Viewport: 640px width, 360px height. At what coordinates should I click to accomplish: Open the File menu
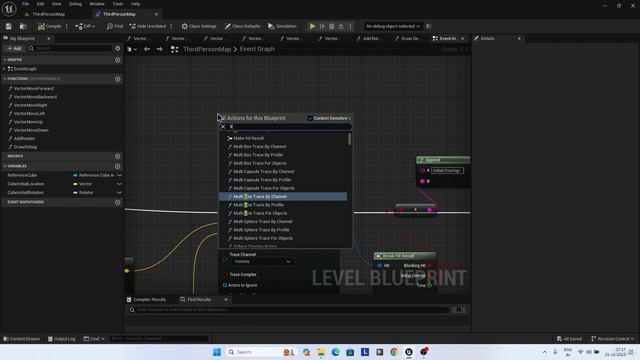pyautogui.click(x=25, y=4)
